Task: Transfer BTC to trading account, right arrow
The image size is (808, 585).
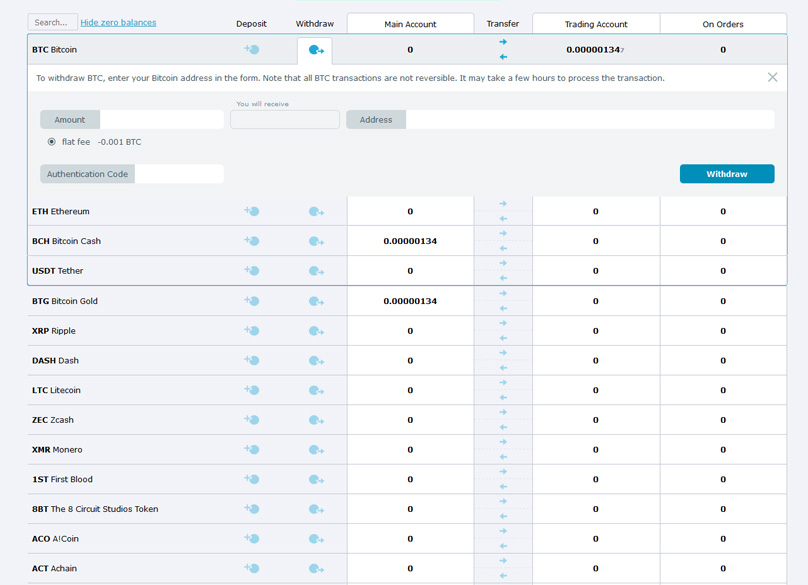Action: (x=503, y=42)
